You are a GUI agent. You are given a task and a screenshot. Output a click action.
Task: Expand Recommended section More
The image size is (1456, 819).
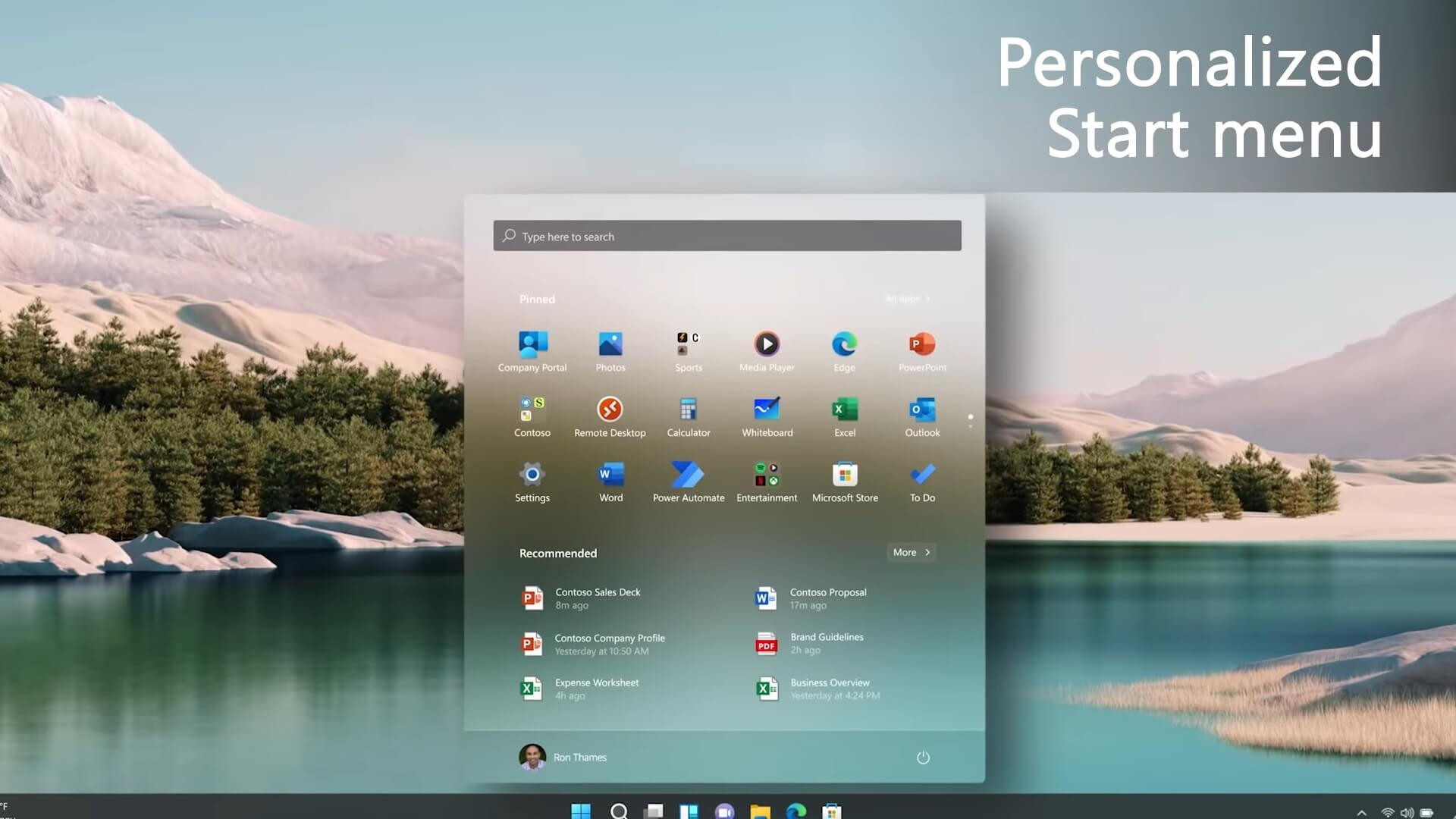(x=910, y=551)
